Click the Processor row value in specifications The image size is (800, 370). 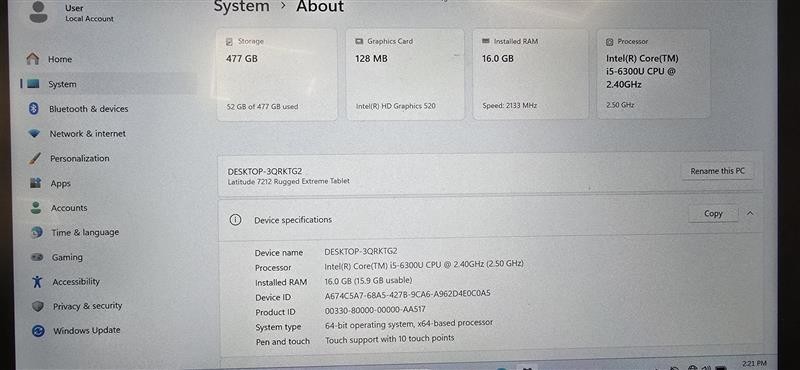pos(424,265)
